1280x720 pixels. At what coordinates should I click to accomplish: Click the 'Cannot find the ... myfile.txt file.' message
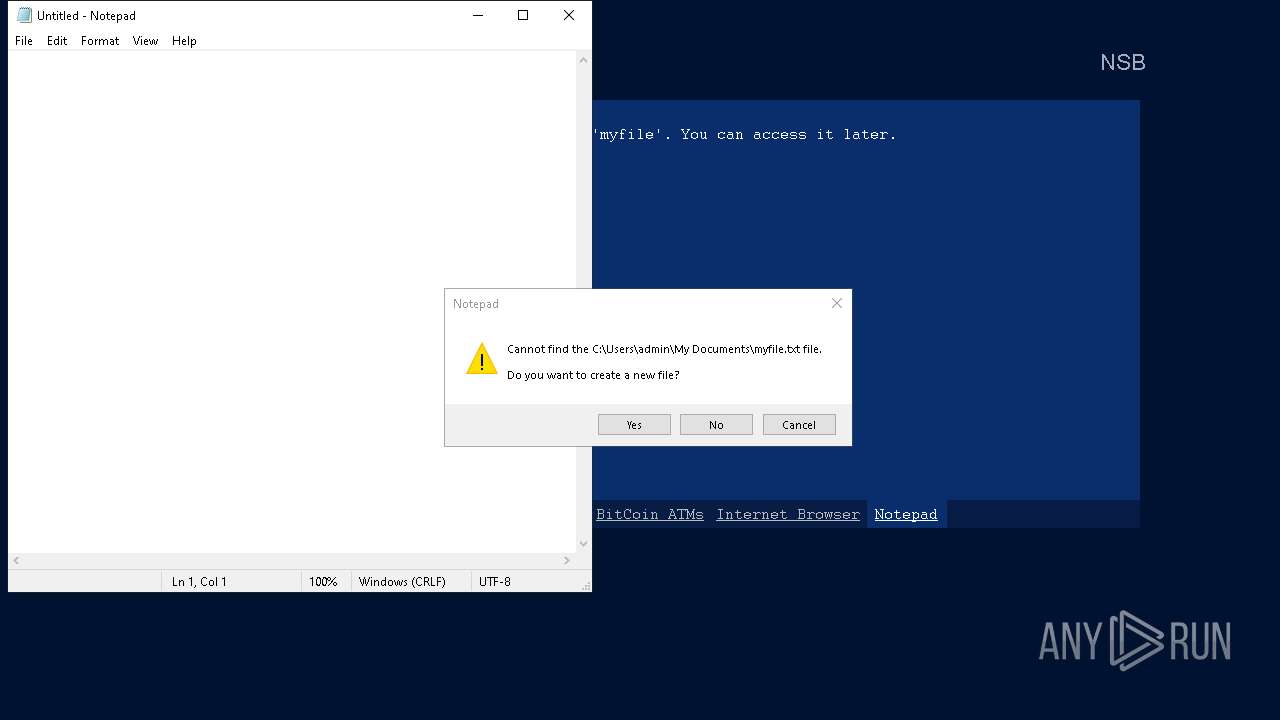(x=664, y=349)
